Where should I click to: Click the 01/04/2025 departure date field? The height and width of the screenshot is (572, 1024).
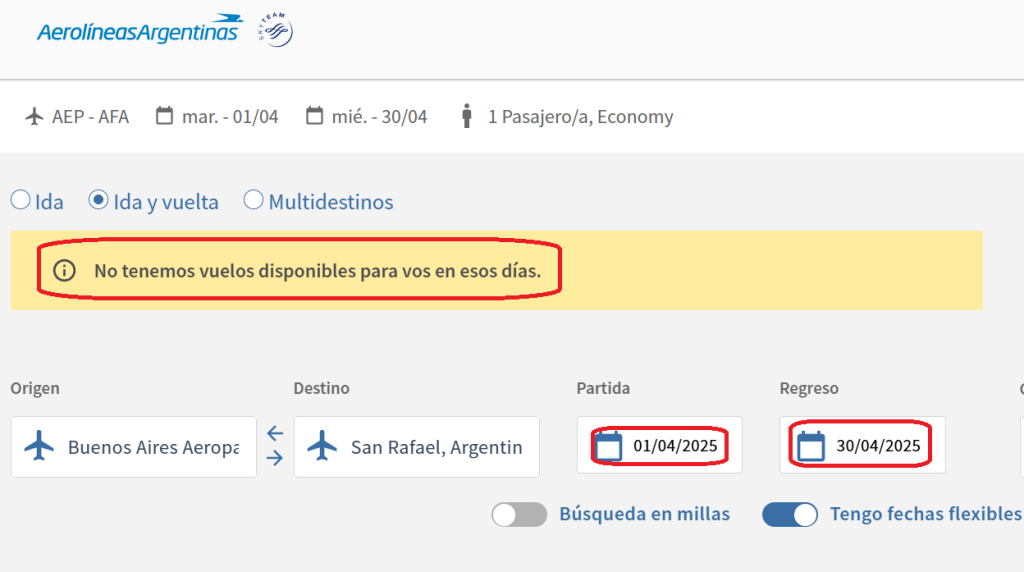tap(675, 446)
